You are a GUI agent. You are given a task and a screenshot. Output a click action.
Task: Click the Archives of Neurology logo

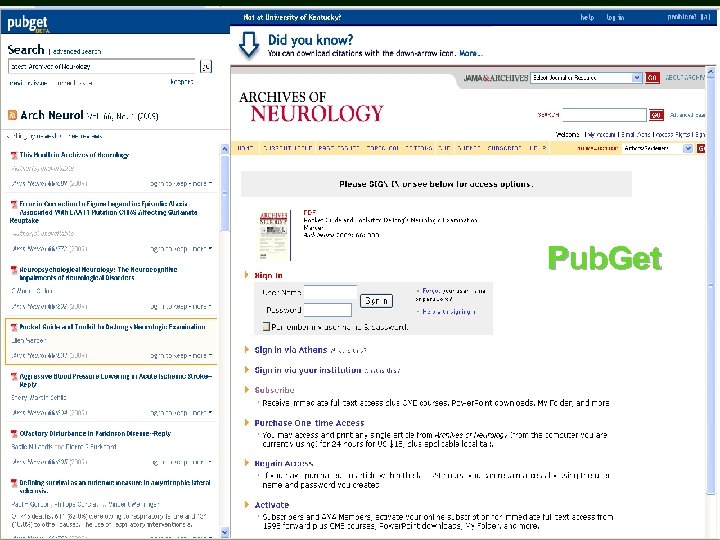tap(311, 107)
